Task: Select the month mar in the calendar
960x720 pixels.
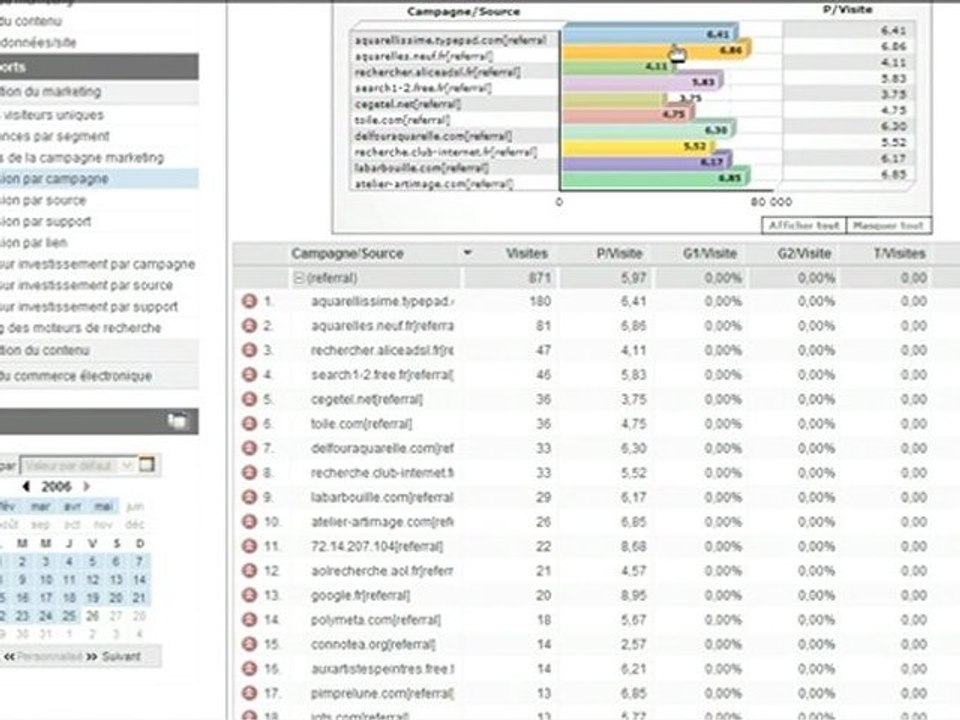Action: click(40, 506)
